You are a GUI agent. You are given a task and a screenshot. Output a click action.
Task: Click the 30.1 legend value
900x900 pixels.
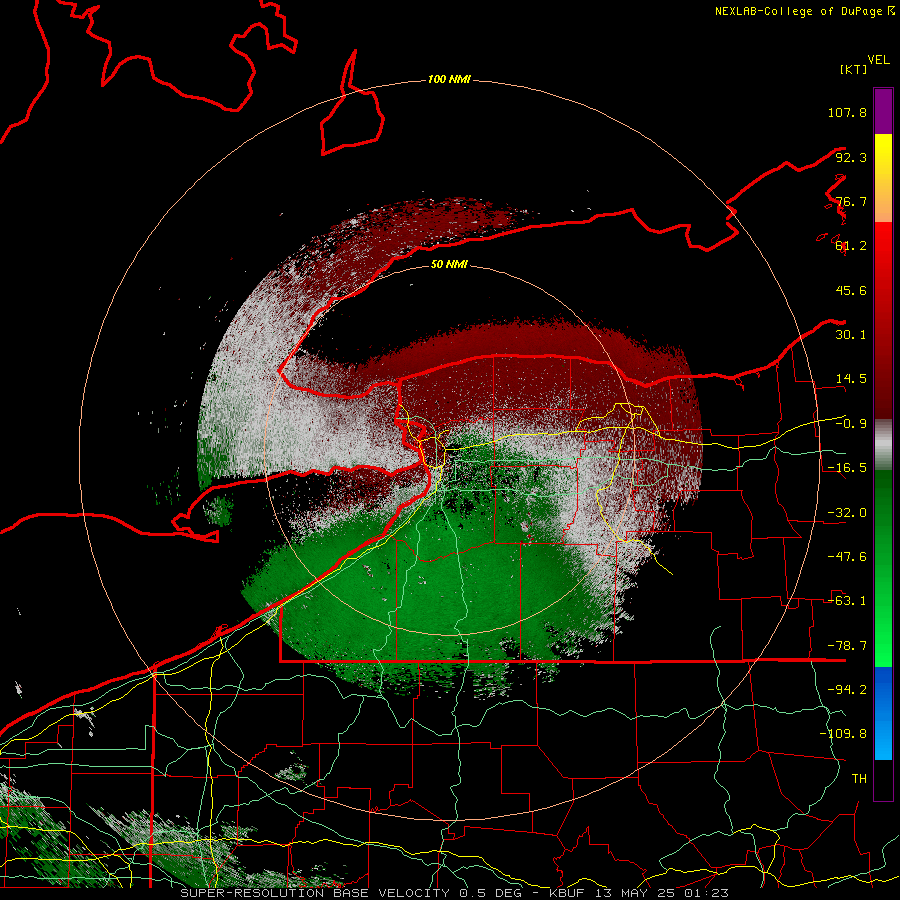tap(851, 335)
